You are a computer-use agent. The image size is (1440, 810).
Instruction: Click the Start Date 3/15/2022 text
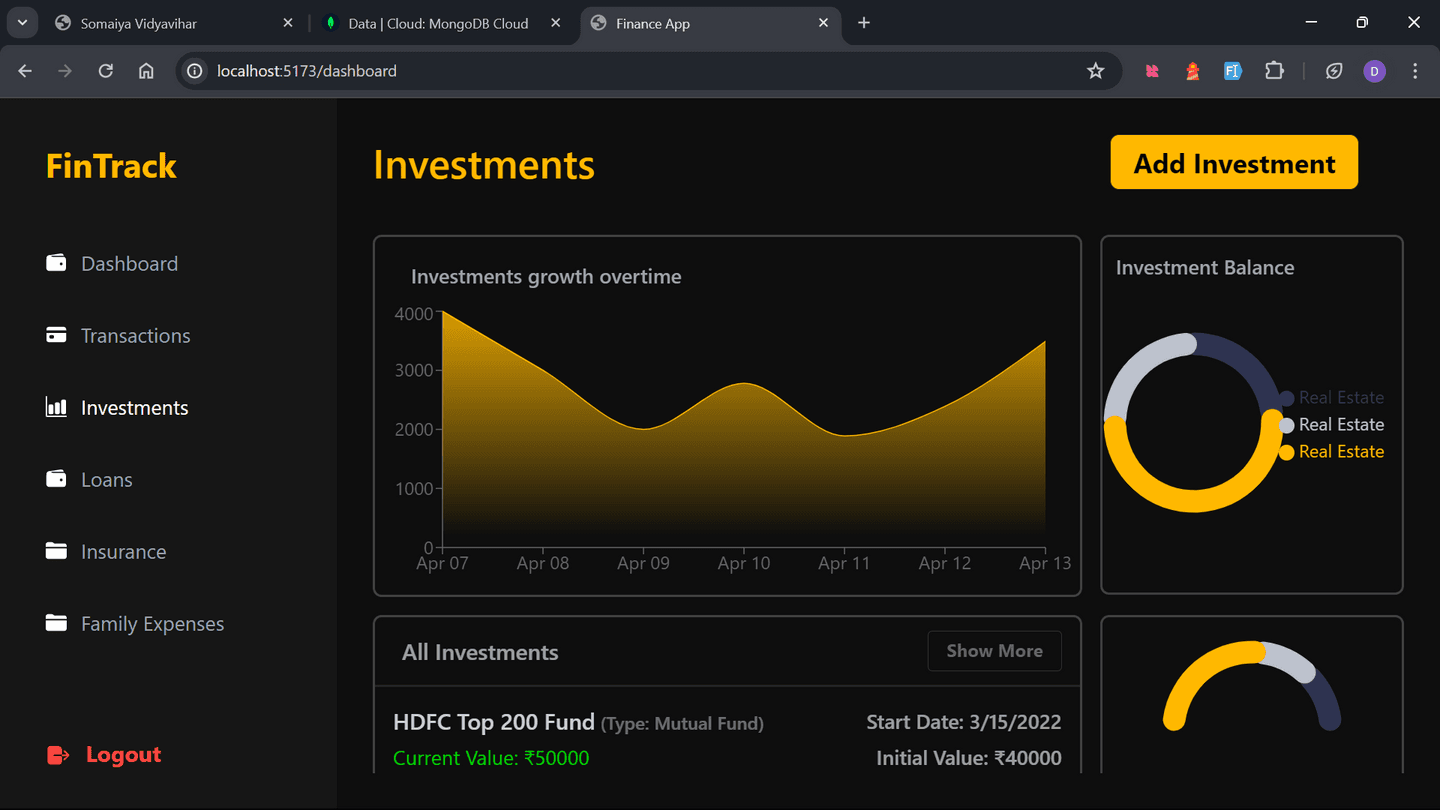964,722
